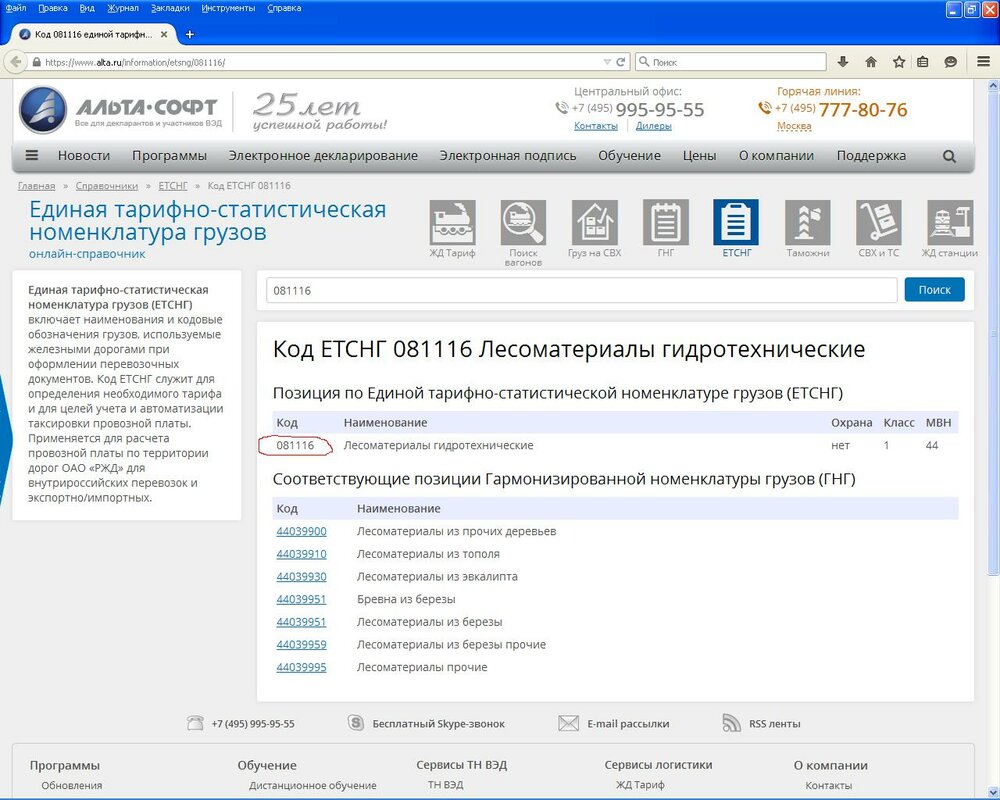This screenshot has width=1000, height=800.
Task: Open Электронная подпись section
Action: [x=508, y=156]
